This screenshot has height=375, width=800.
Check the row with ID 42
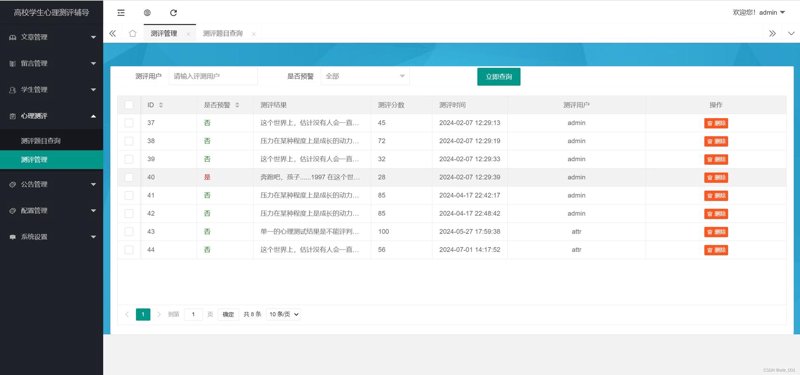tap(129, 213)
